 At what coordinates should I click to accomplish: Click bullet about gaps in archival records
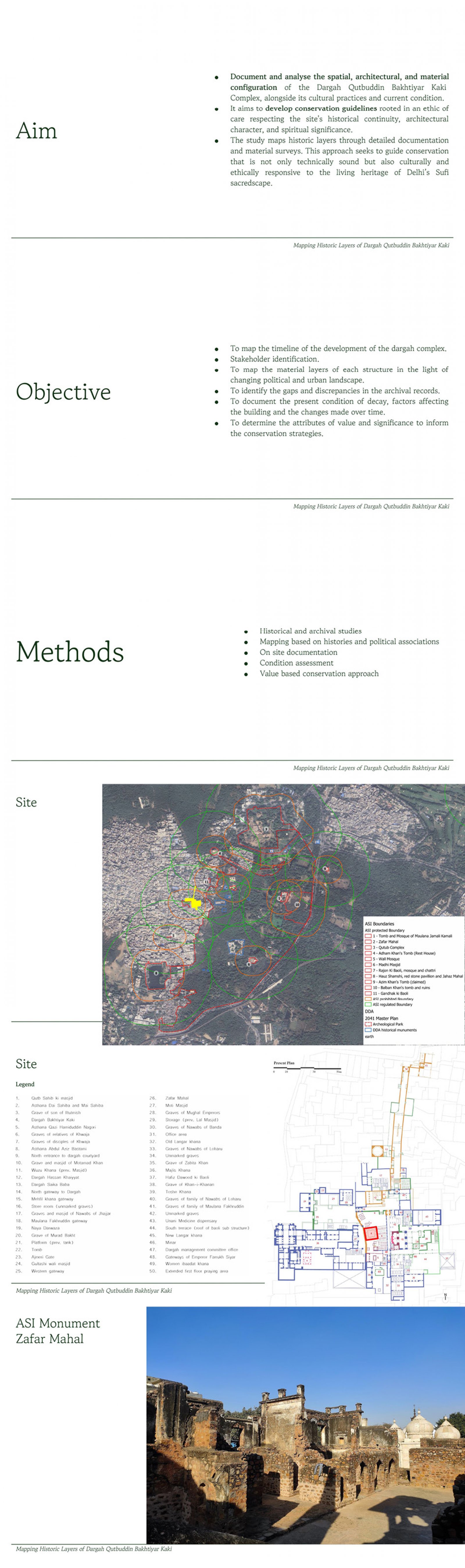pyautogui.click(x=335, y=391)
